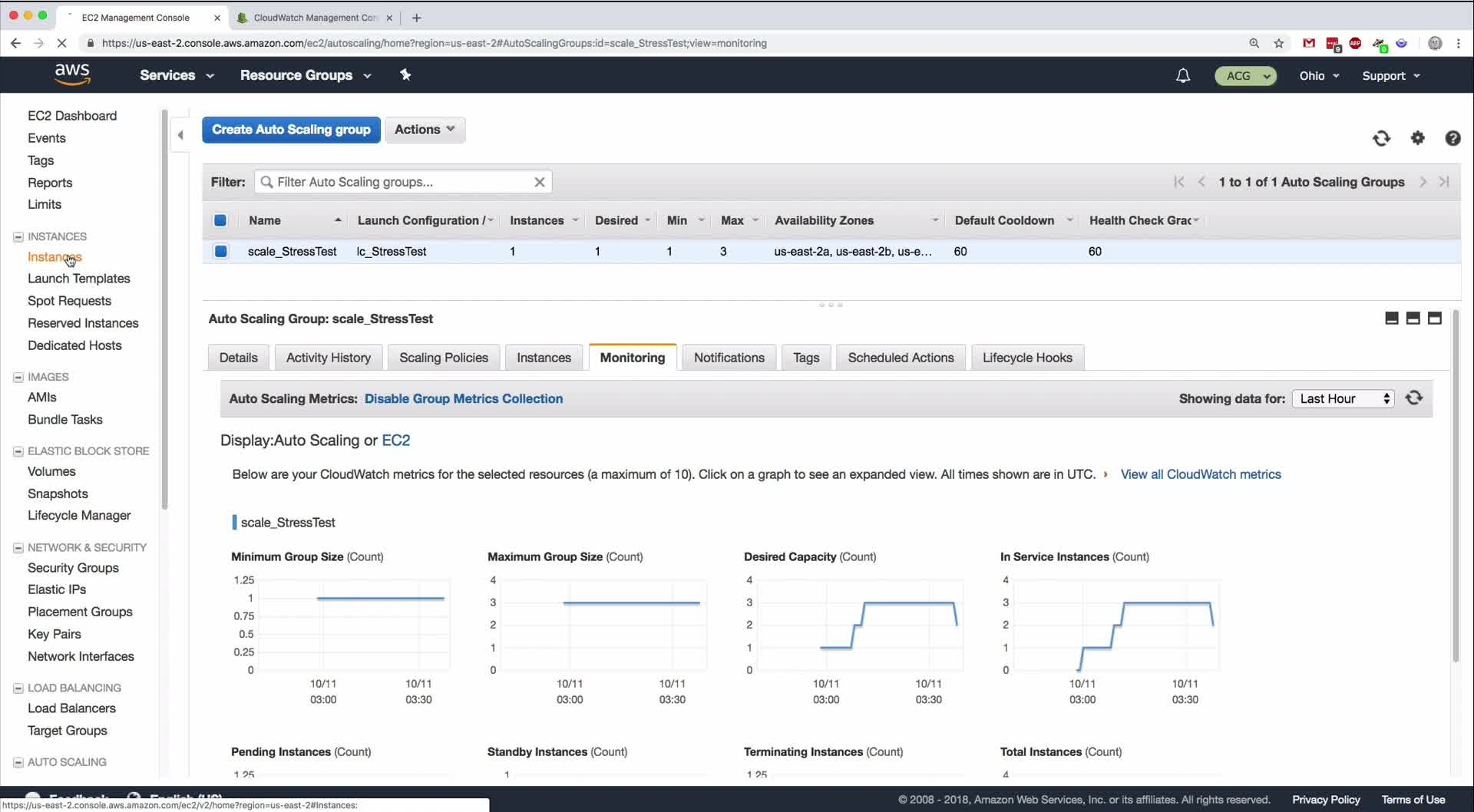Open the browser zoom magnifier icon
Screen dimensions: 1474x812
click(x=1254, y=43)
